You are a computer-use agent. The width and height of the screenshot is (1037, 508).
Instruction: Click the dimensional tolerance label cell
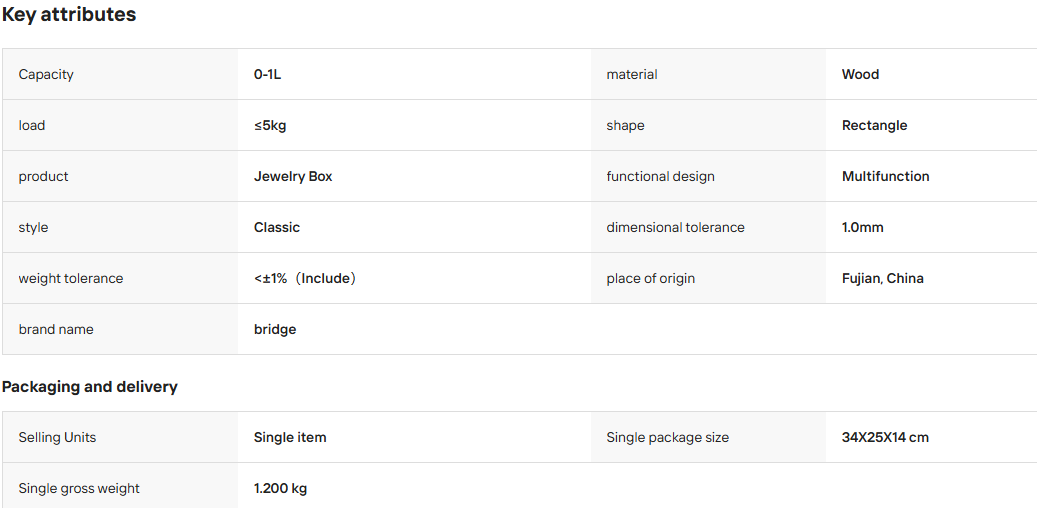click(708, 227)
